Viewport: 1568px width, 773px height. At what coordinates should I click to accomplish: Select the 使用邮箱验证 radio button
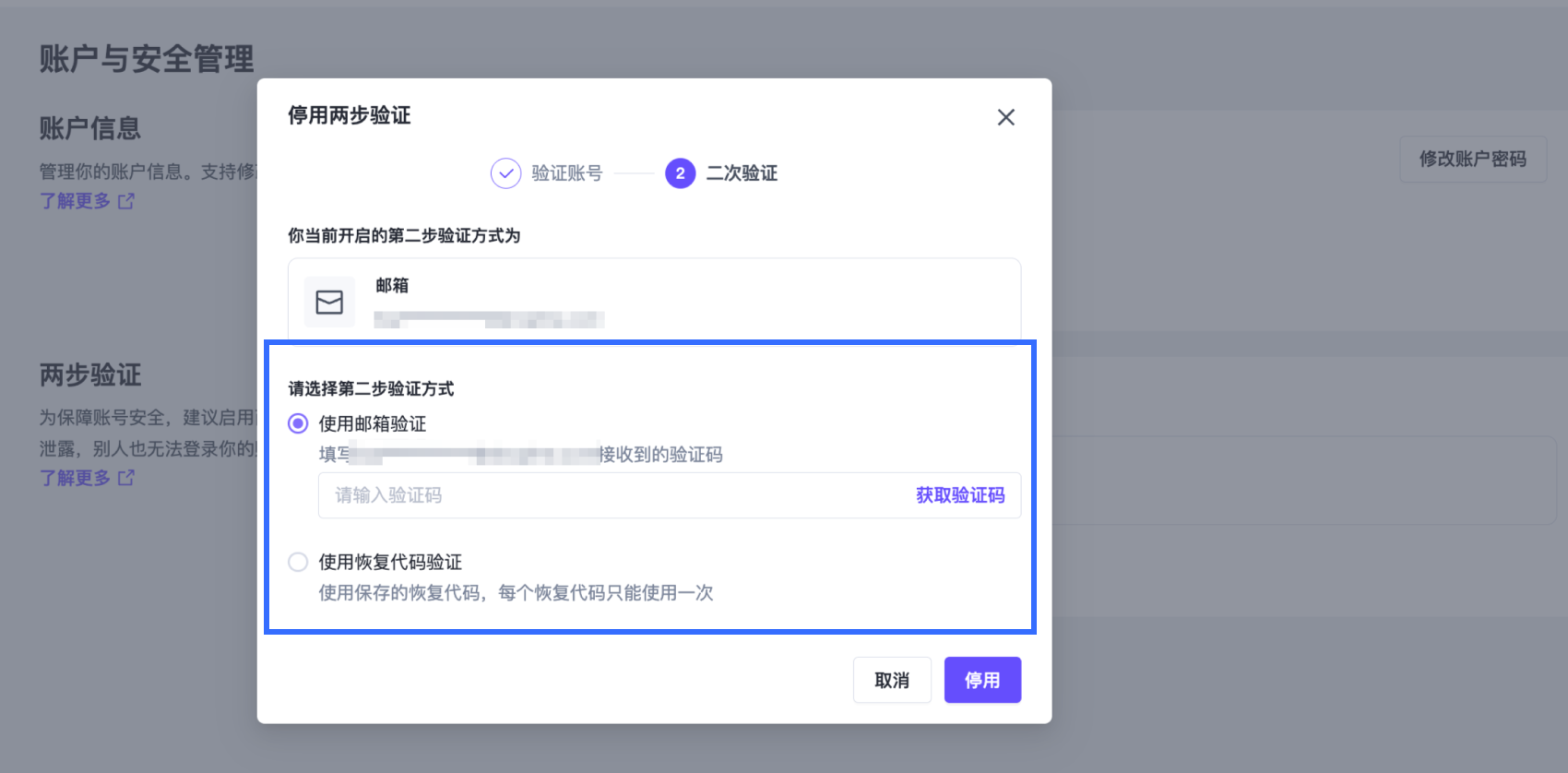298,423
